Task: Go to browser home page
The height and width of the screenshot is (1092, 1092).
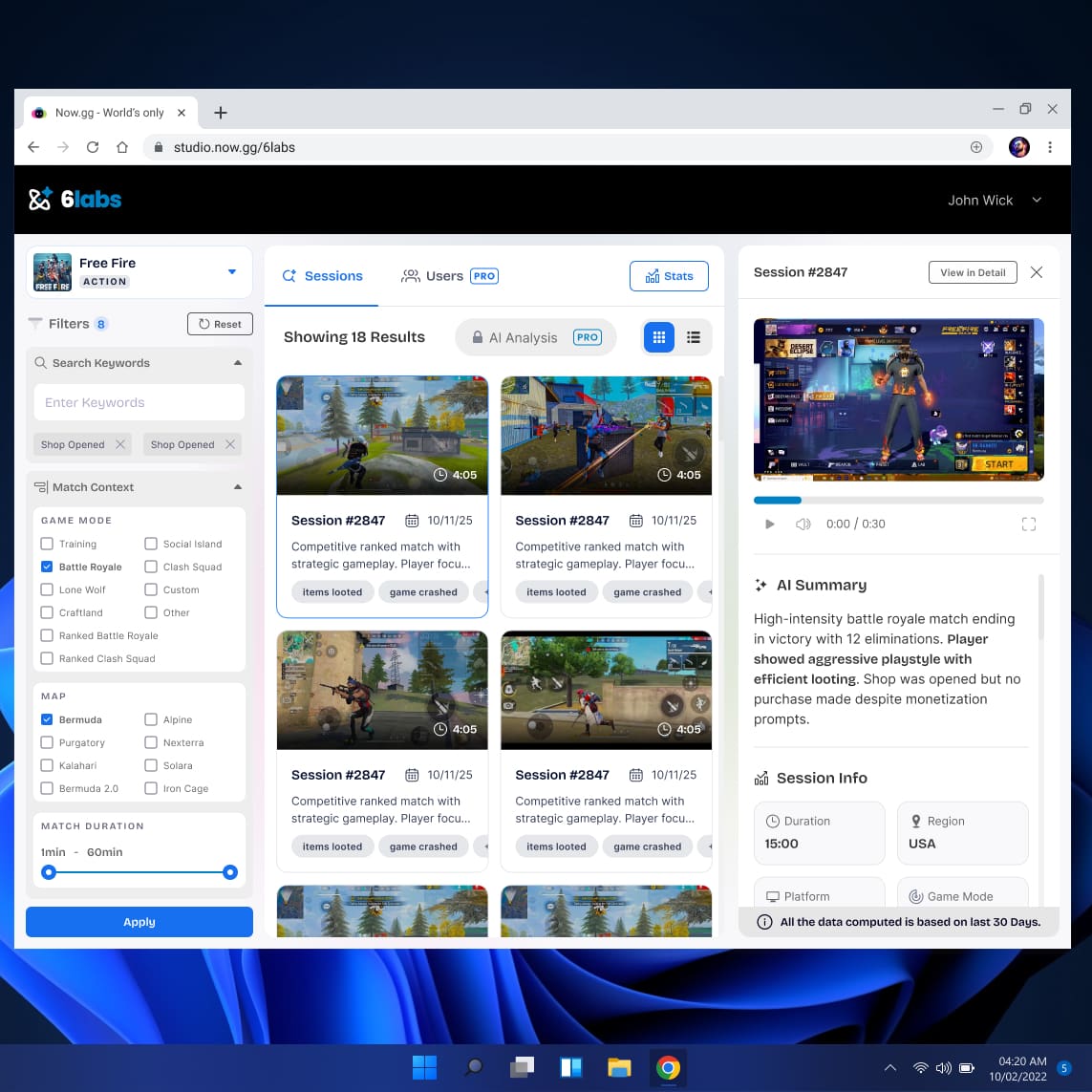Action: tap(122, 147)
